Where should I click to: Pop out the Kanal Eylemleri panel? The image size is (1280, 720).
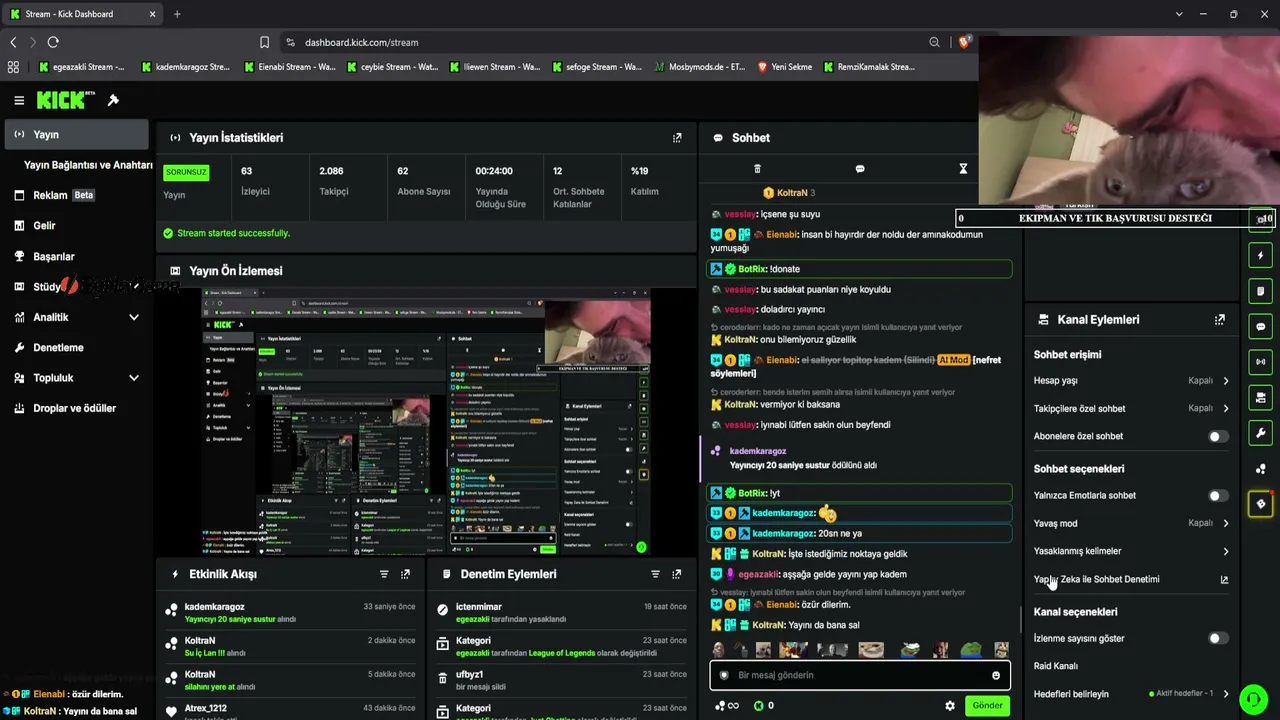tap(1219, 320)
